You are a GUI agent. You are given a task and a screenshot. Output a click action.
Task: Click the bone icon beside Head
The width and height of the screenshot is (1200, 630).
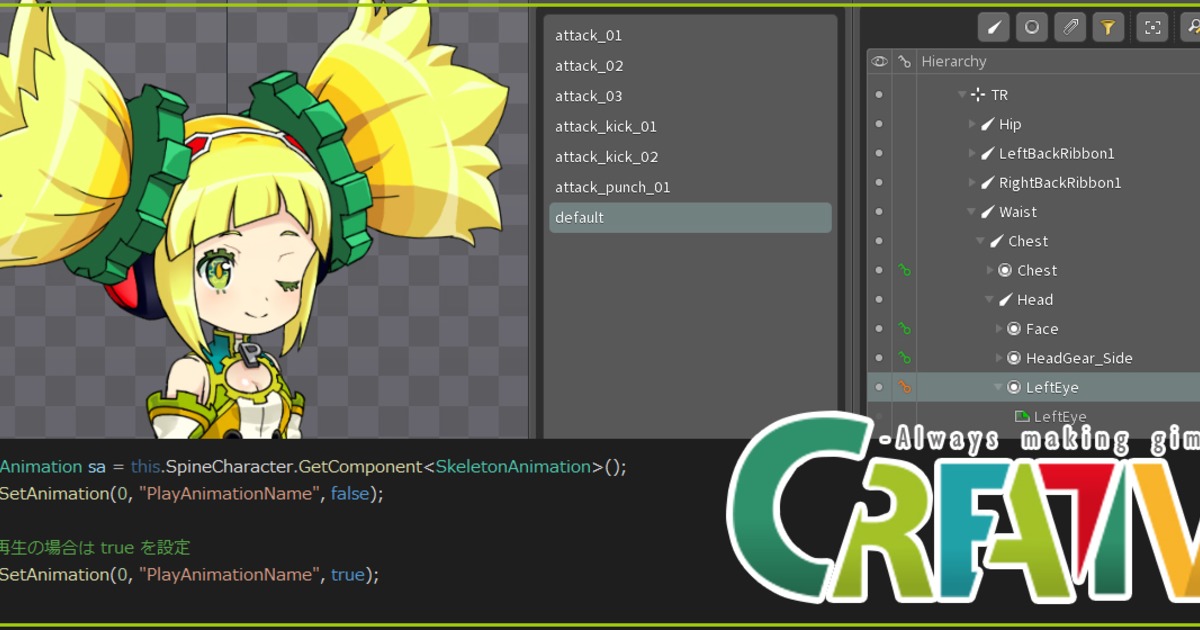tap(1005, 300)
